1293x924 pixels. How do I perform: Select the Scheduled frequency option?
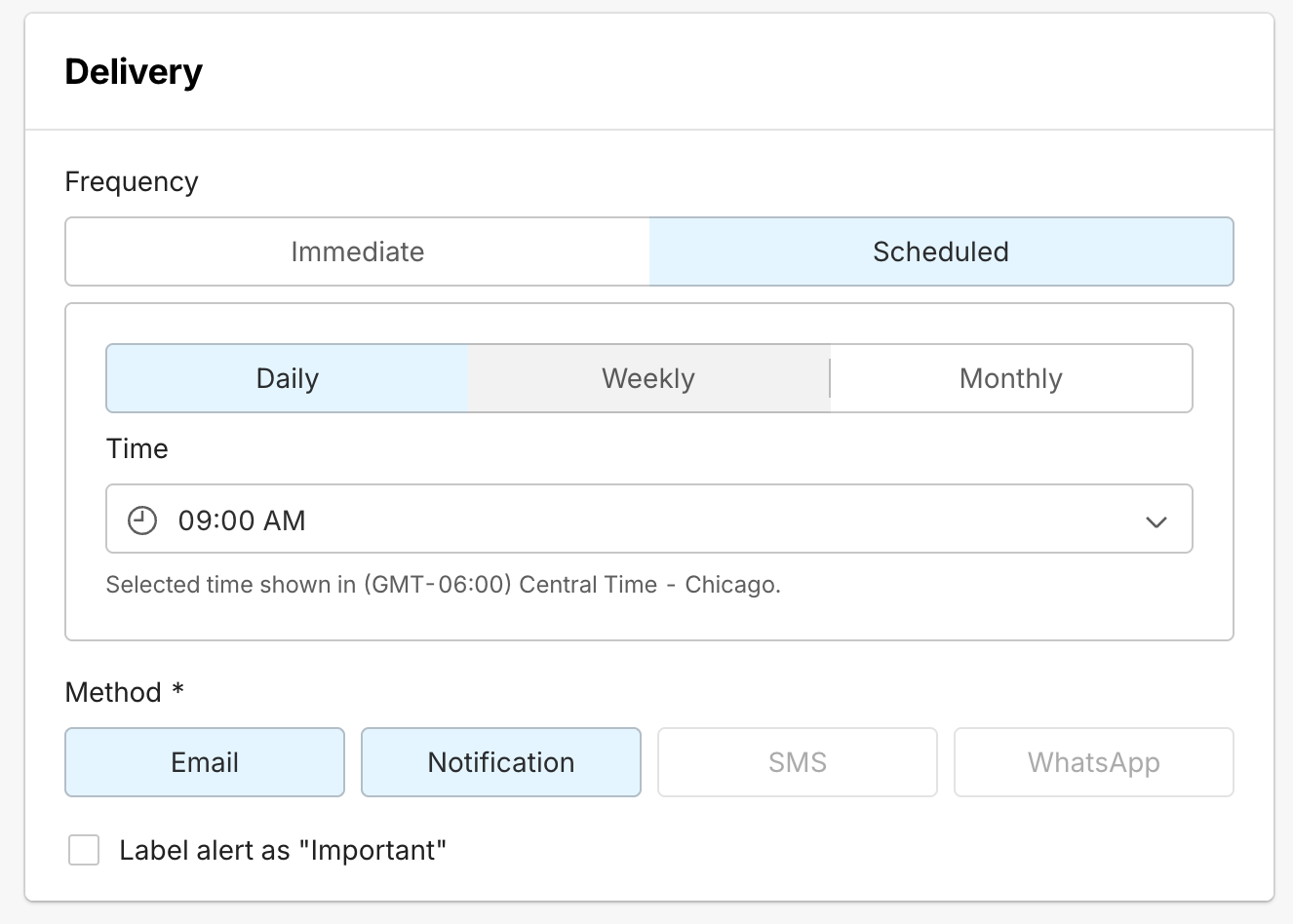pyautogui.click(x=940, y=251)
